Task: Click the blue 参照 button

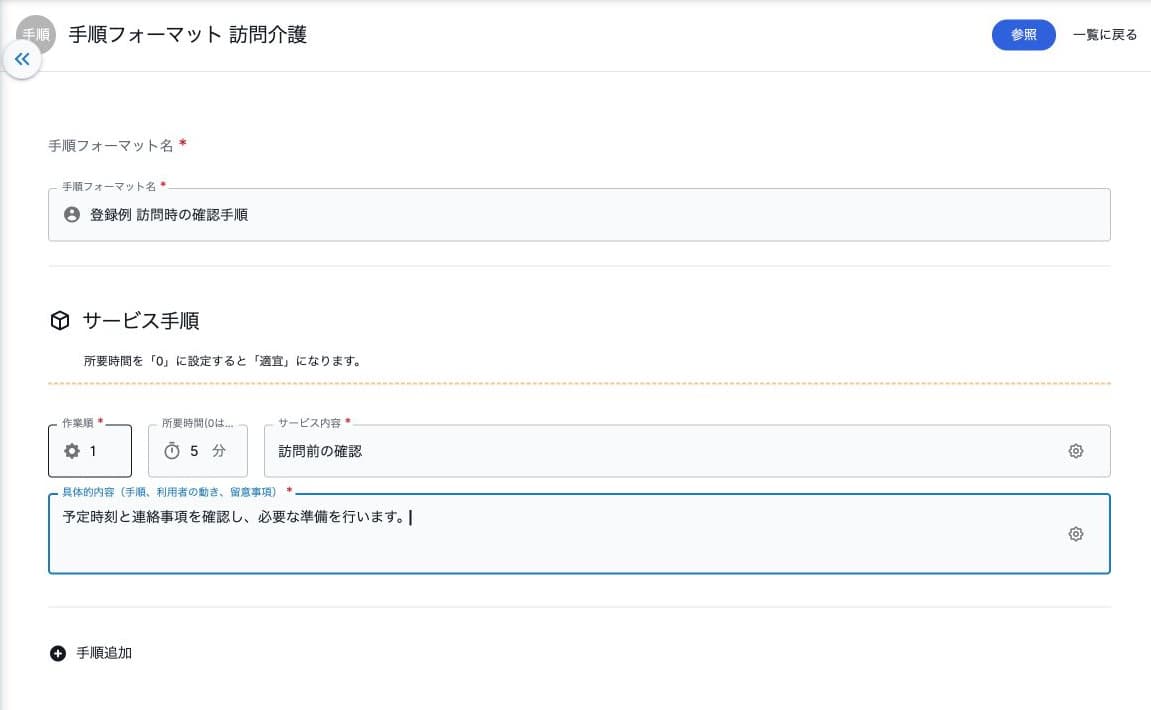Action: coord(1023,35)
